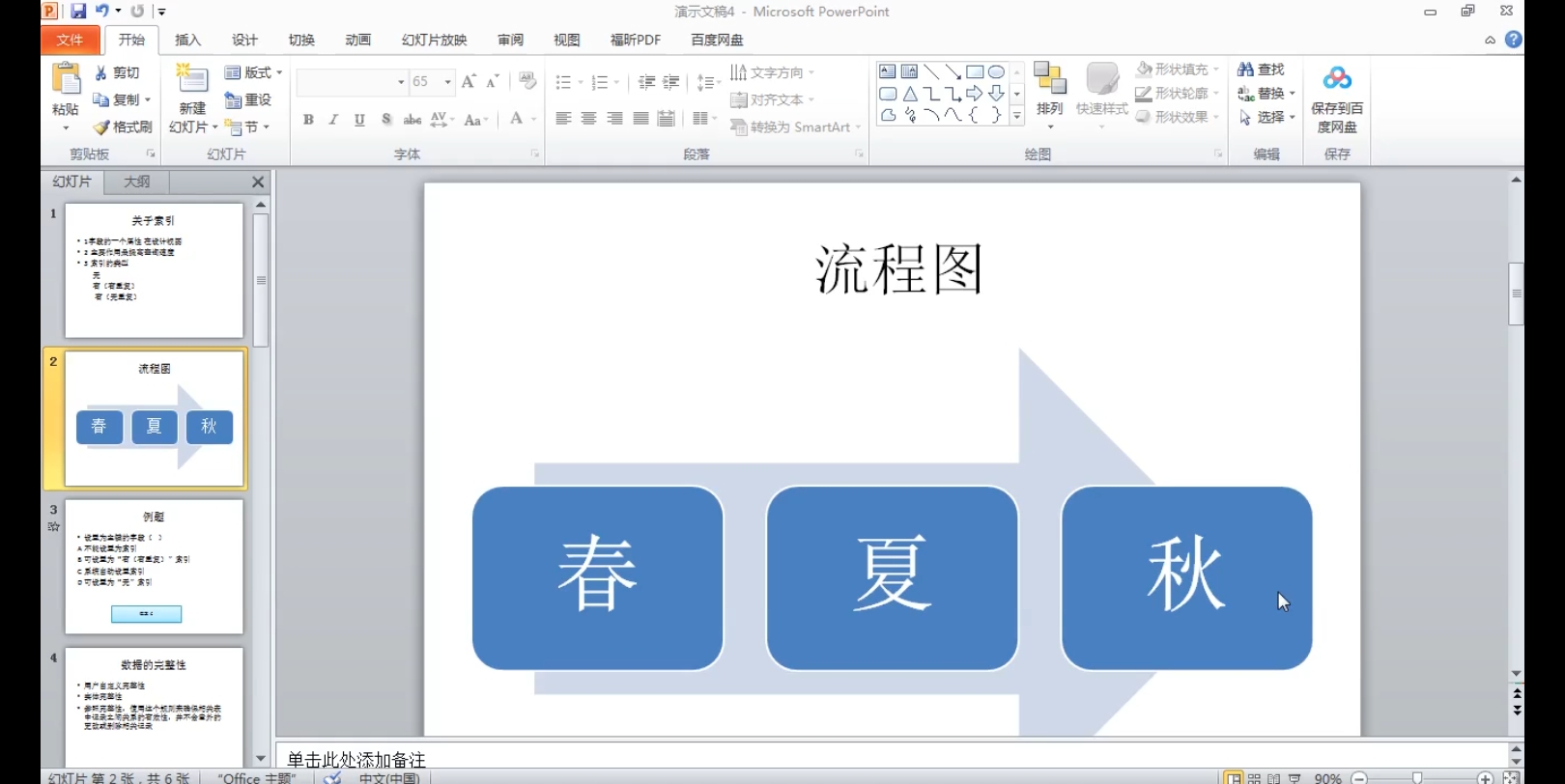Fit slide to current window icon

coord(1511,777)
